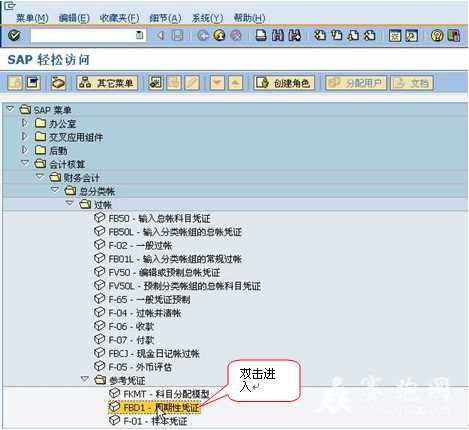Click the yellow Exit icon
The height and width of the screenshot is (430, 469).
click(219, 35)
